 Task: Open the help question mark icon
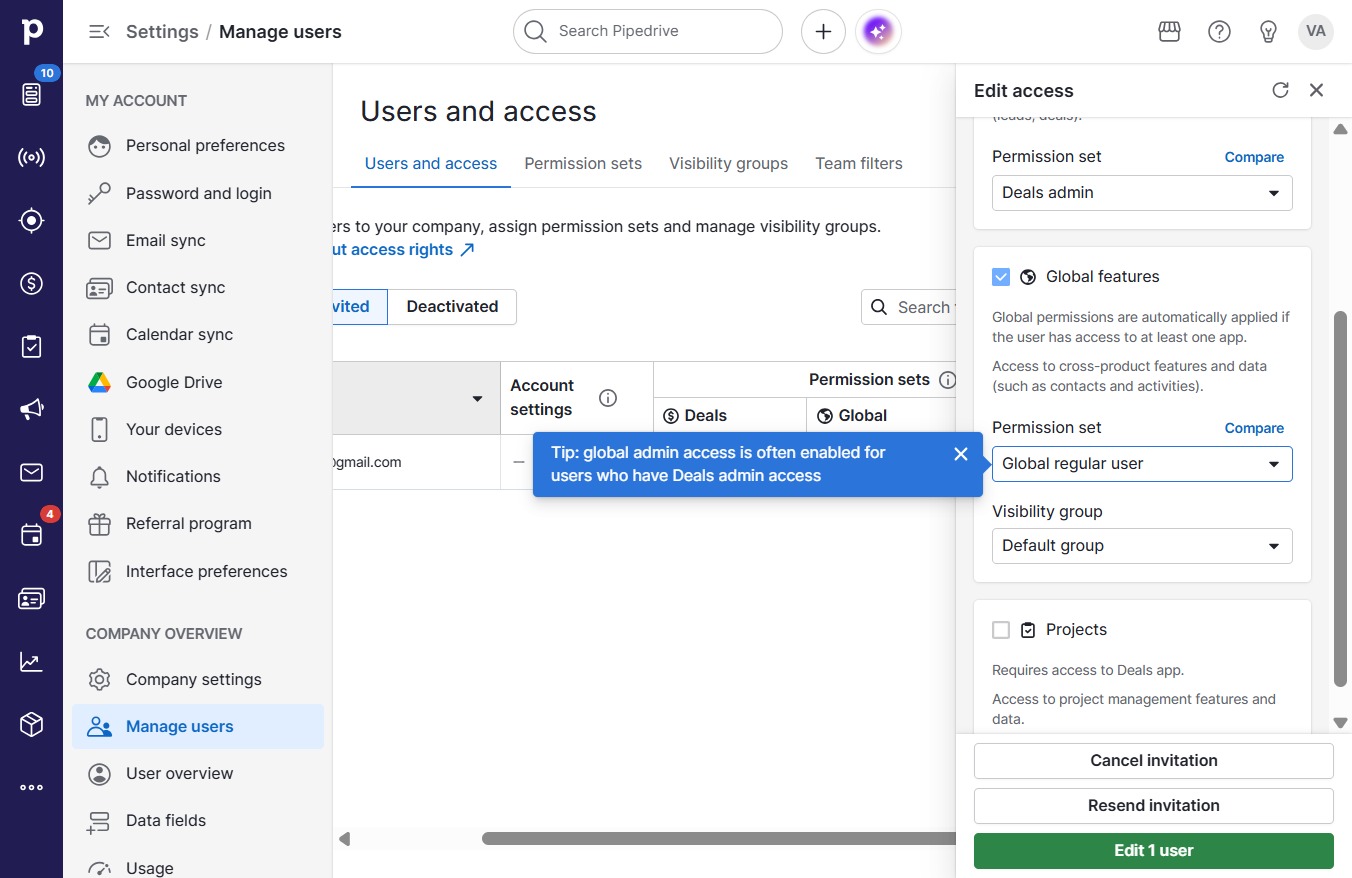point(1219,32)
